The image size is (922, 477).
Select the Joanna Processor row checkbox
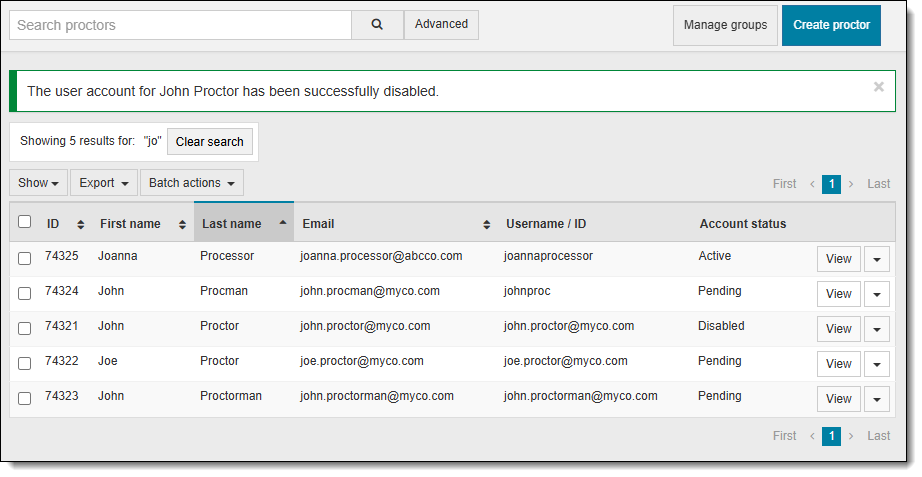25,258
